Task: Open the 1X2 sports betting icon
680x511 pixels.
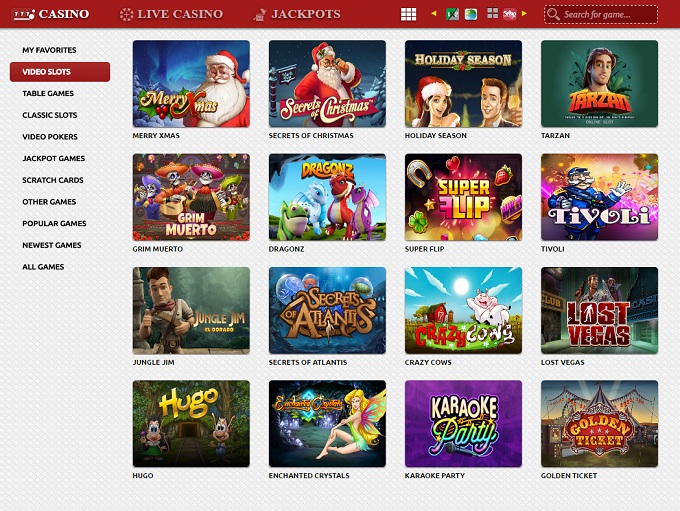Action: point(452,14)
